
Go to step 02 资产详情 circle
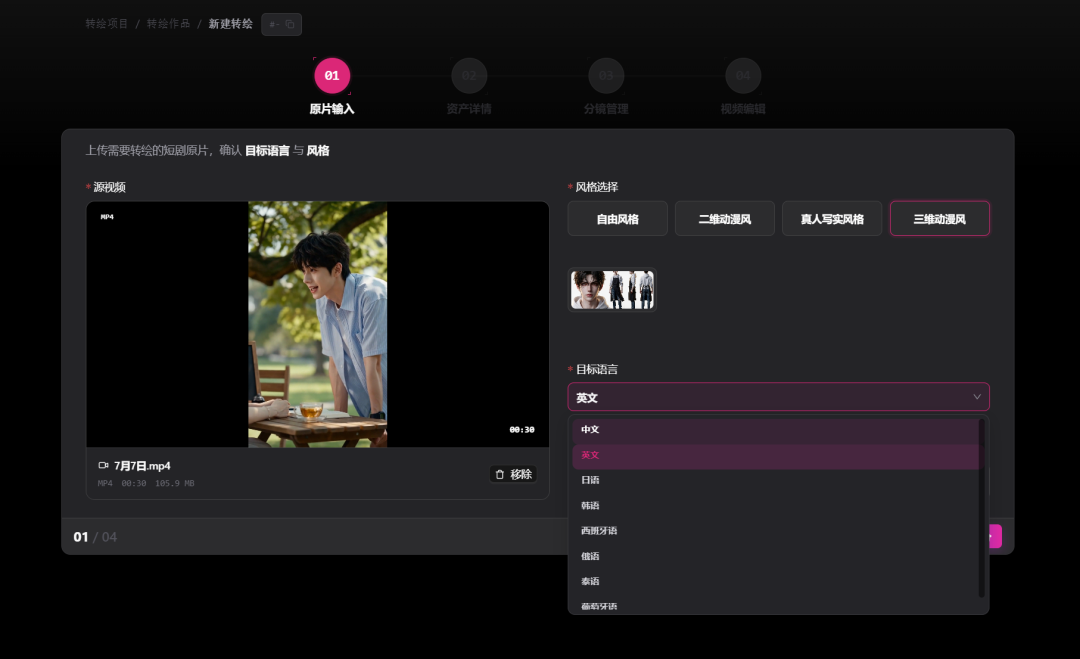[x=469, y=76]
